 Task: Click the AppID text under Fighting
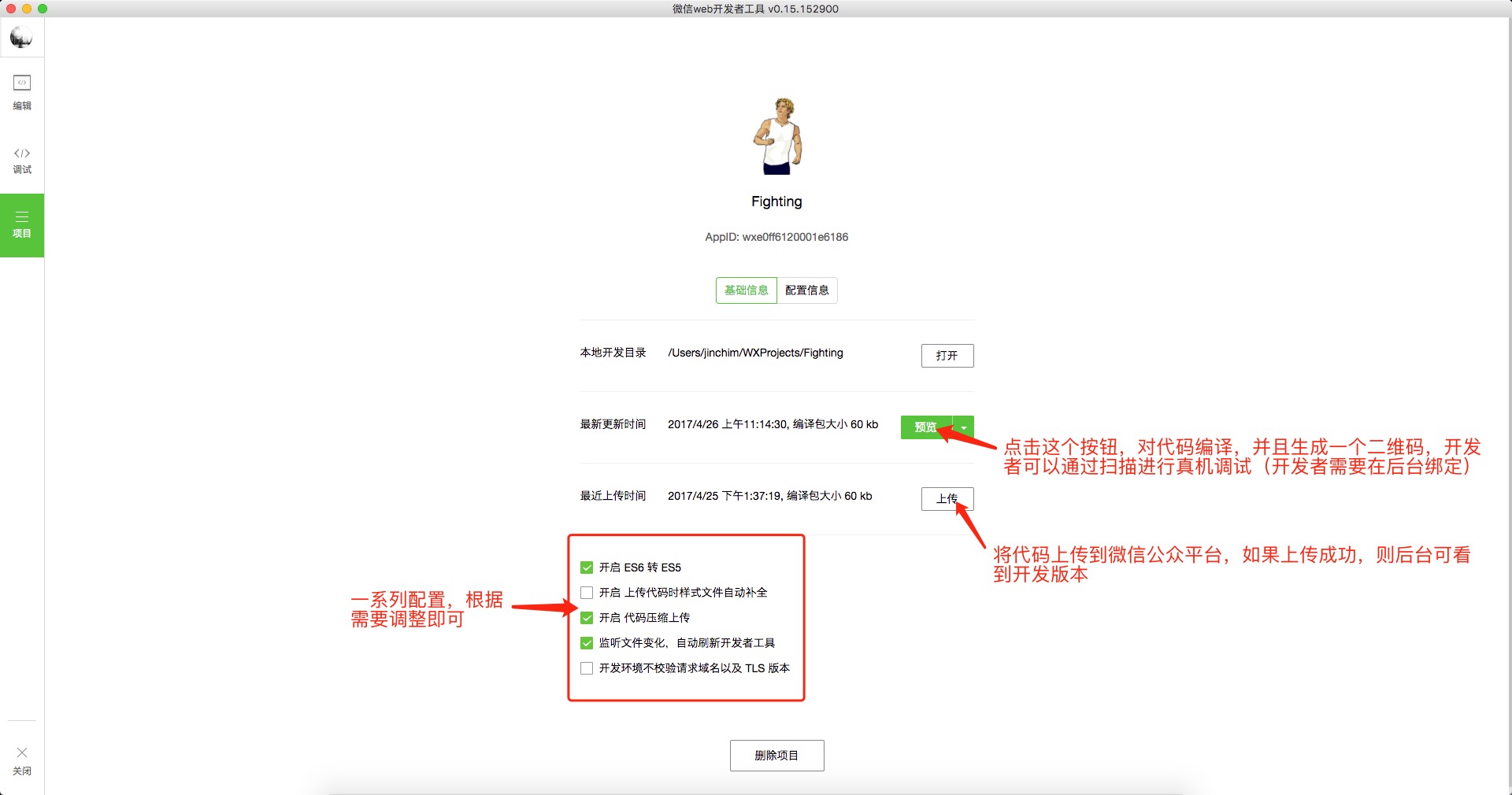click(776, 237)
